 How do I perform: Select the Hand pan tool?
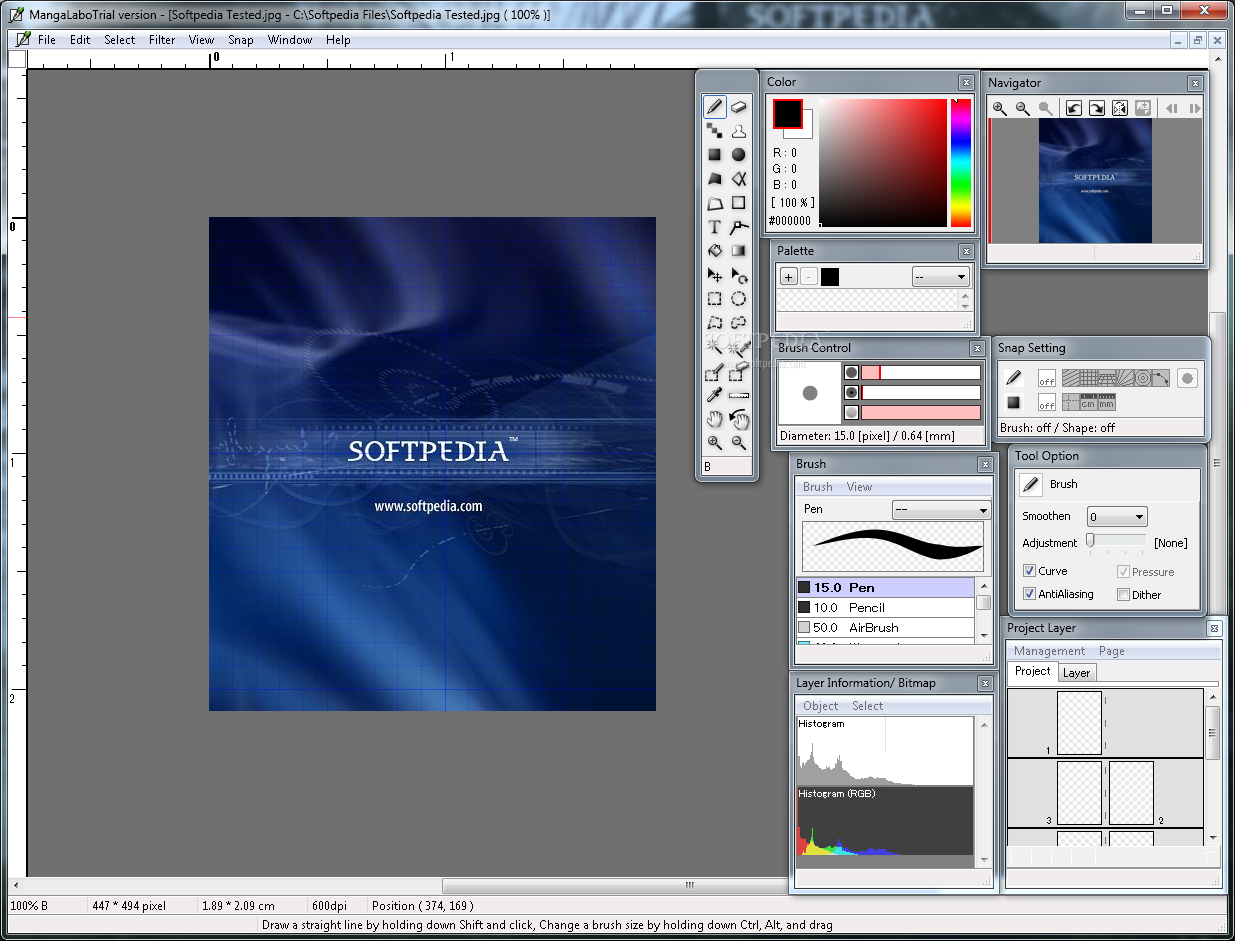click(714, 420)
